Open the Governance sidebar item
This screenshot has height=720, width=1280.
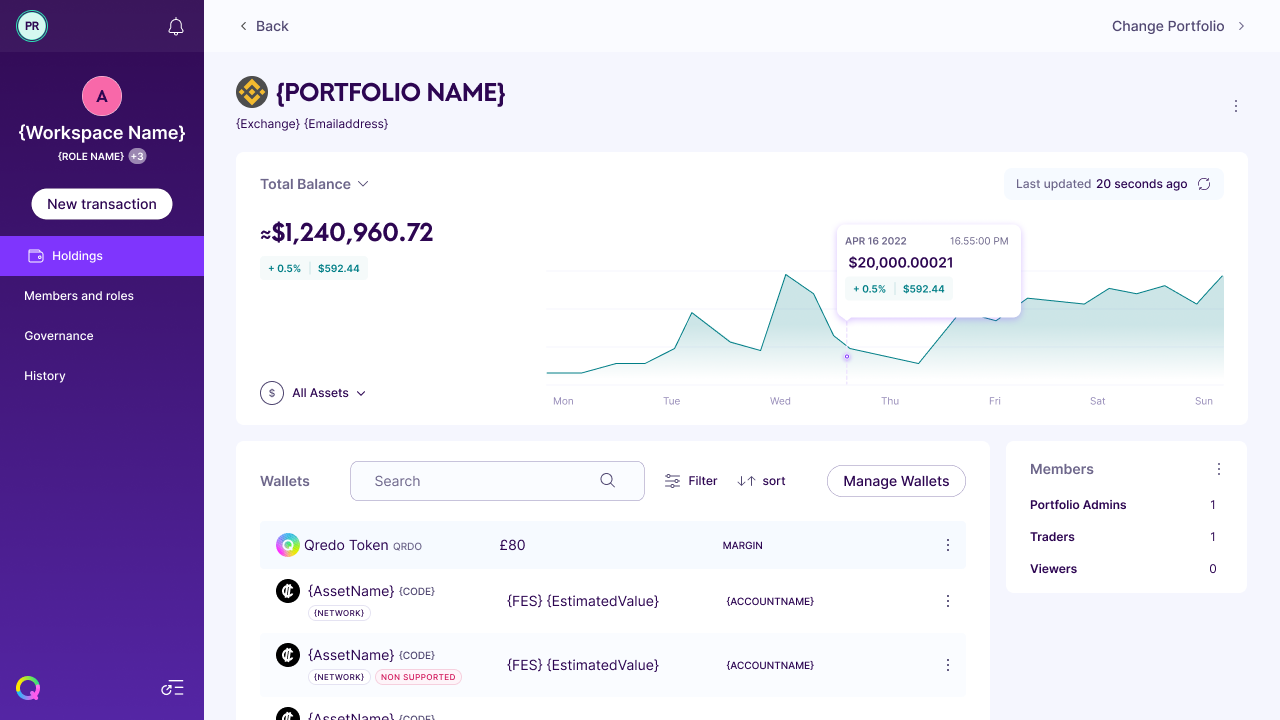point(59,336)
